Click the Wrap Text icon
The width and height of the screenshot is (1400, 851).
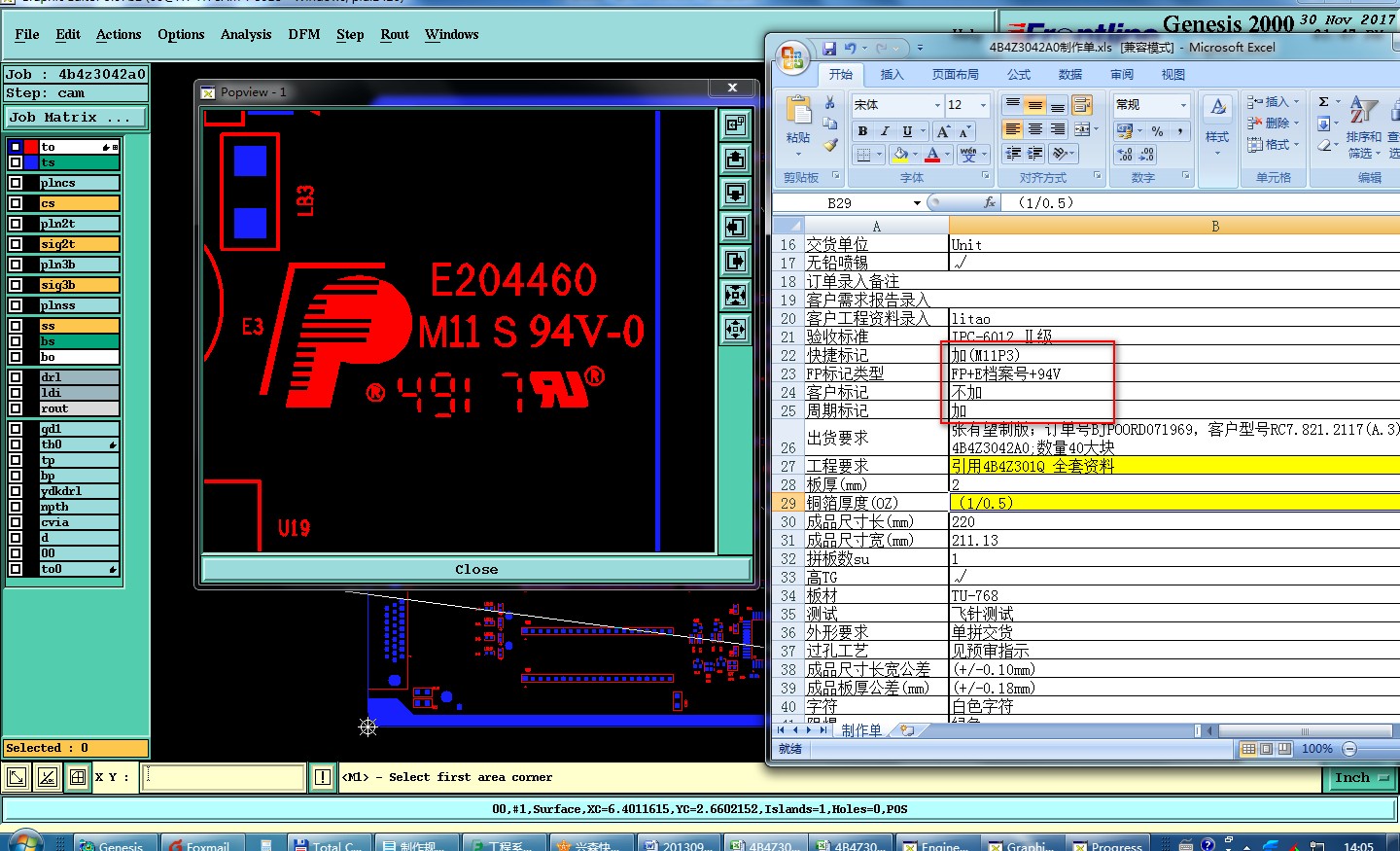1082,105
